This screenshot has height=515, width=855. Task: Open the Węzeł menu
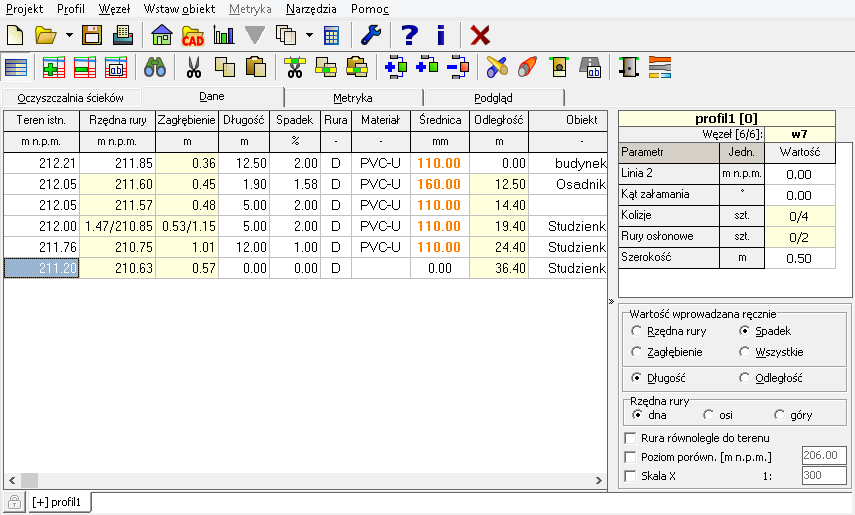click(x=115, y=9)
